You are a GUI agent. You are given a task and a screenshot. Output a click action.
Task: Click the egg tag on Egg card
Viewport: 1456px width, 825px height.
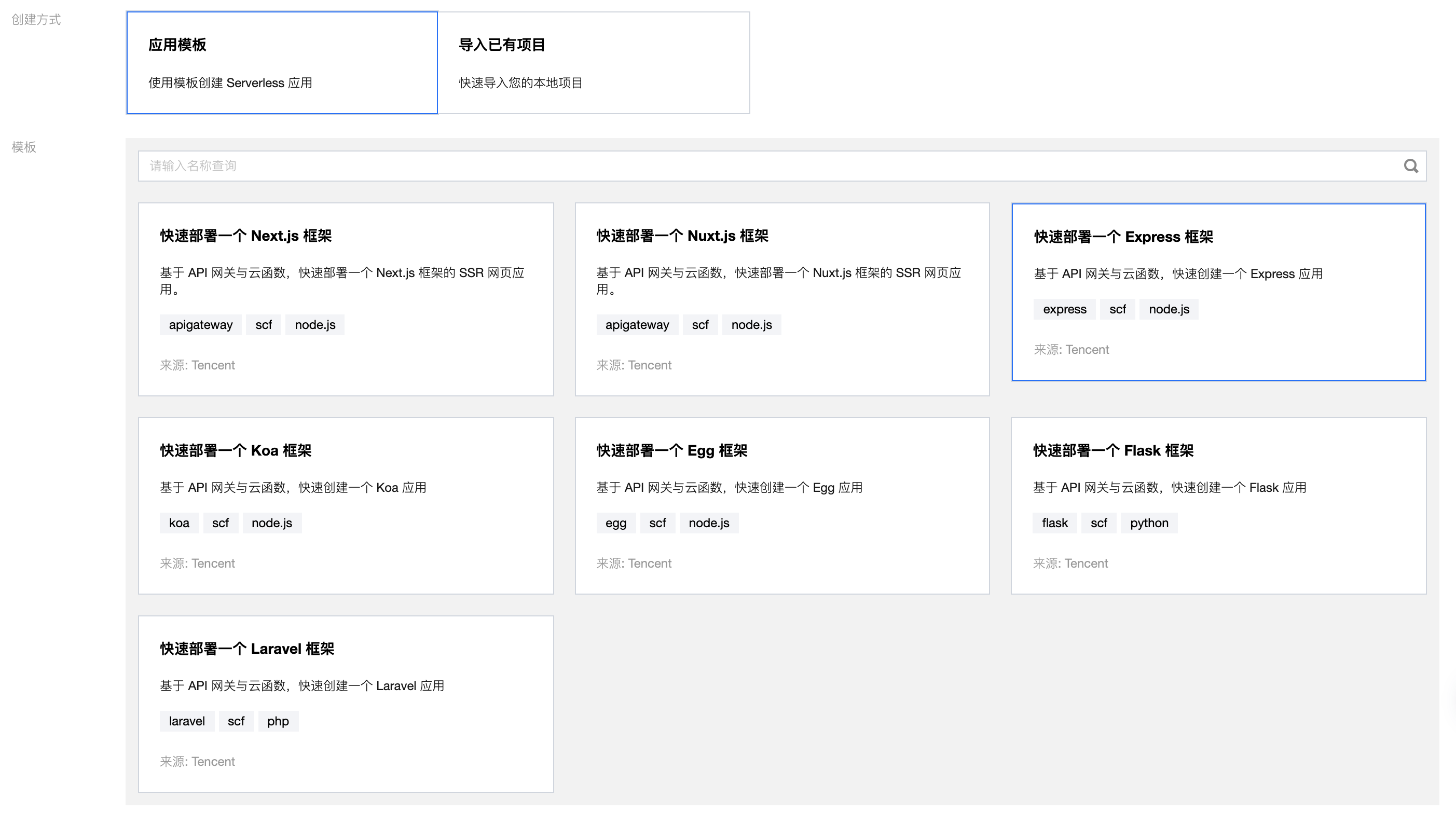(615, 523)
